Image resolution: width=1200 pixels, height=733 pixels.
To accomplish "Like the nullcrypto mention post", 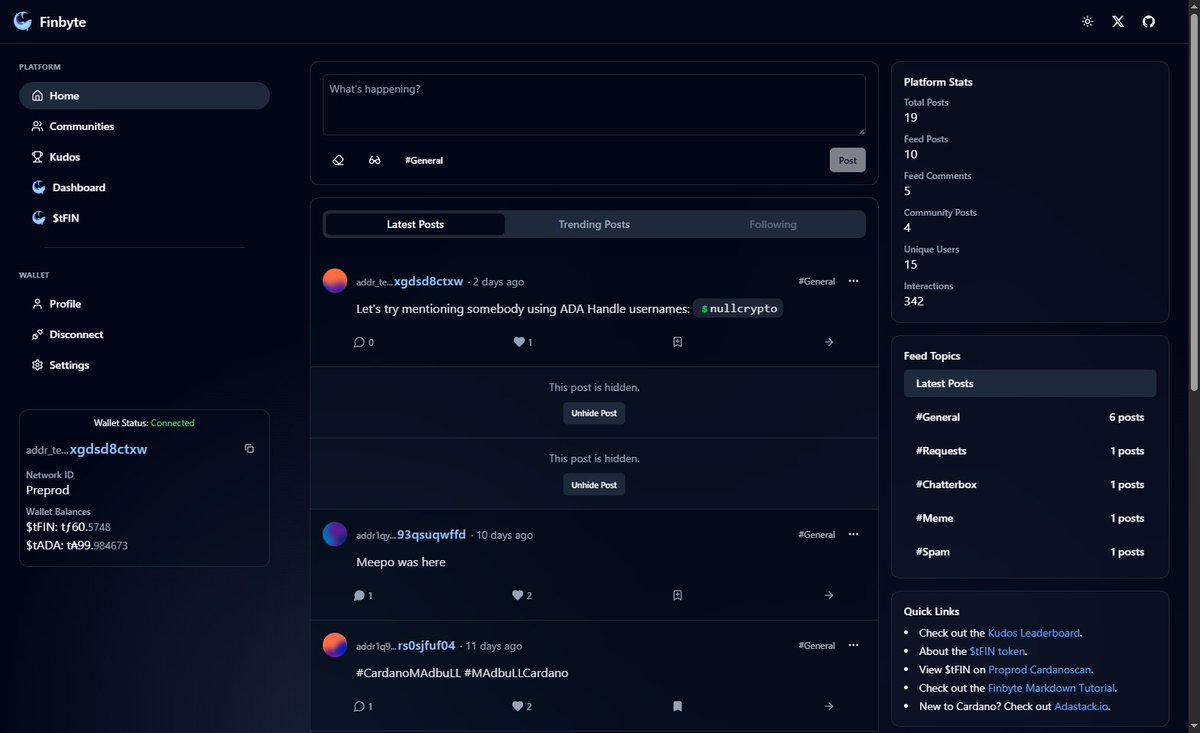I will tap(523, 342).
